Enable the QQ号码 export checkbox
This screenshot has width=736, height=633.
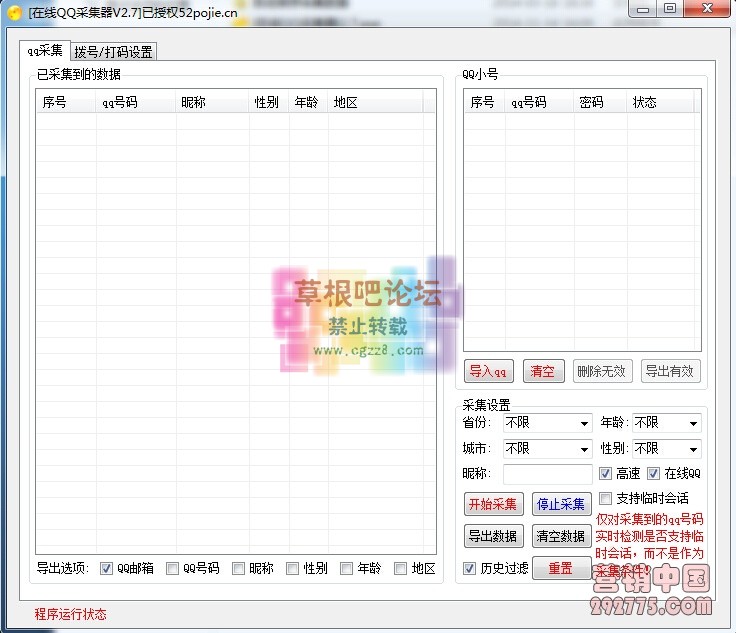(x=172, y=569)
